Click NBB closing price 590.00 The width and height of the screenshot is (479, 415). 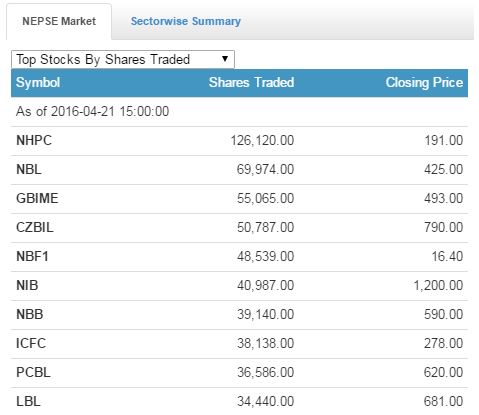point(444,314)
